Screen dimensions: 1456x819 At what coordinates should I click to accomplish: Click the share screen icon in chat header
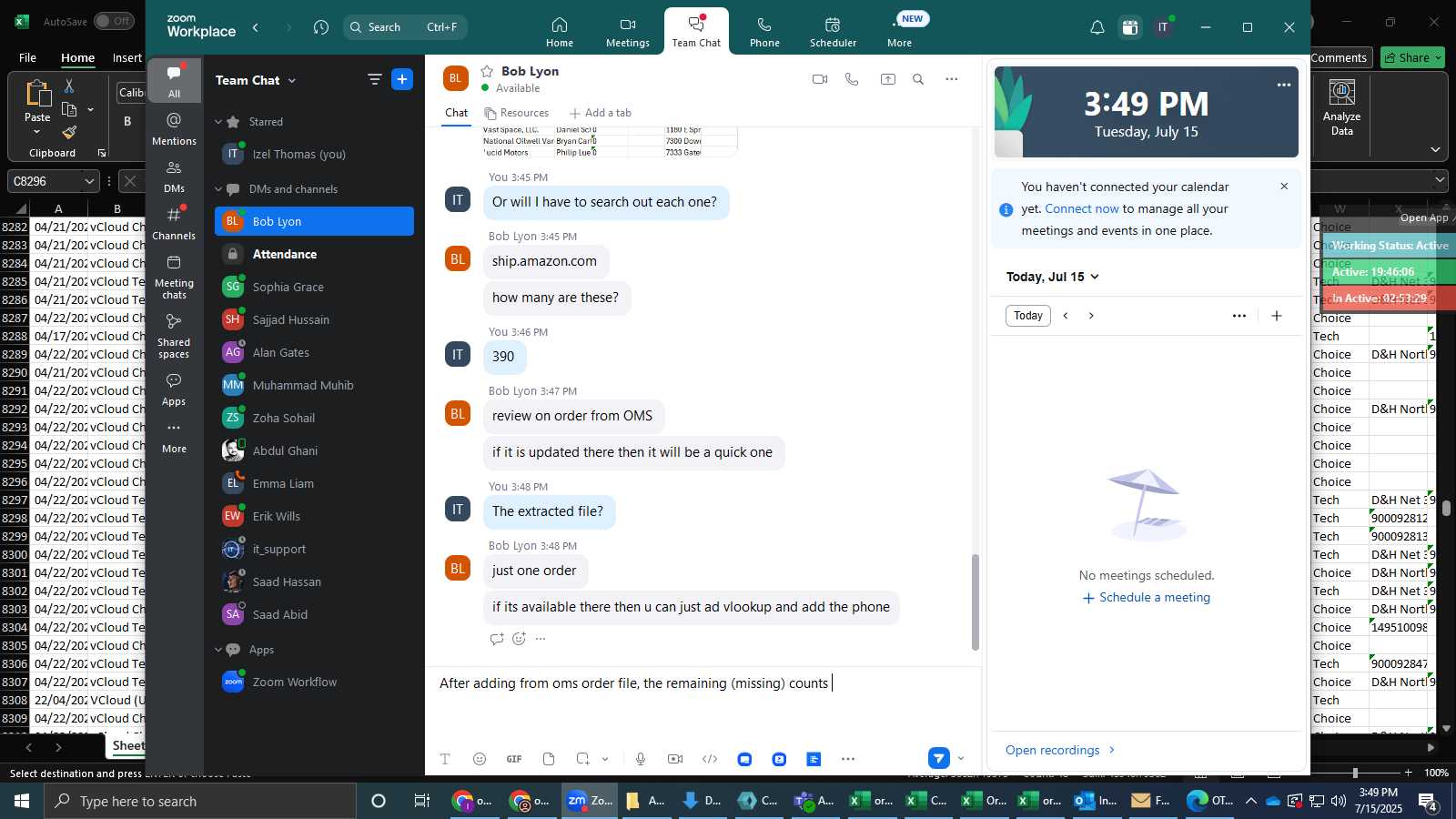(887, 79)
